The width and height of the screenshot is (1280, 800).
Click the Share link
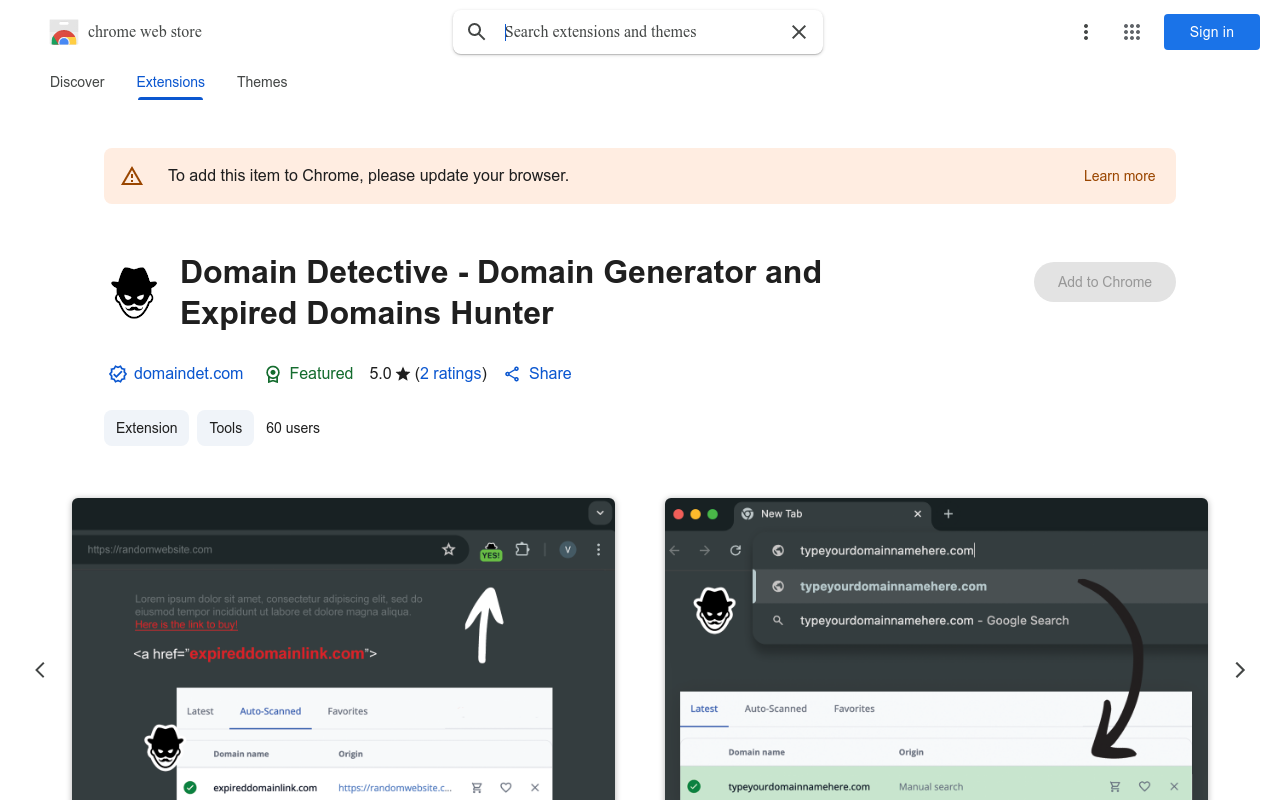coord(538,373)
